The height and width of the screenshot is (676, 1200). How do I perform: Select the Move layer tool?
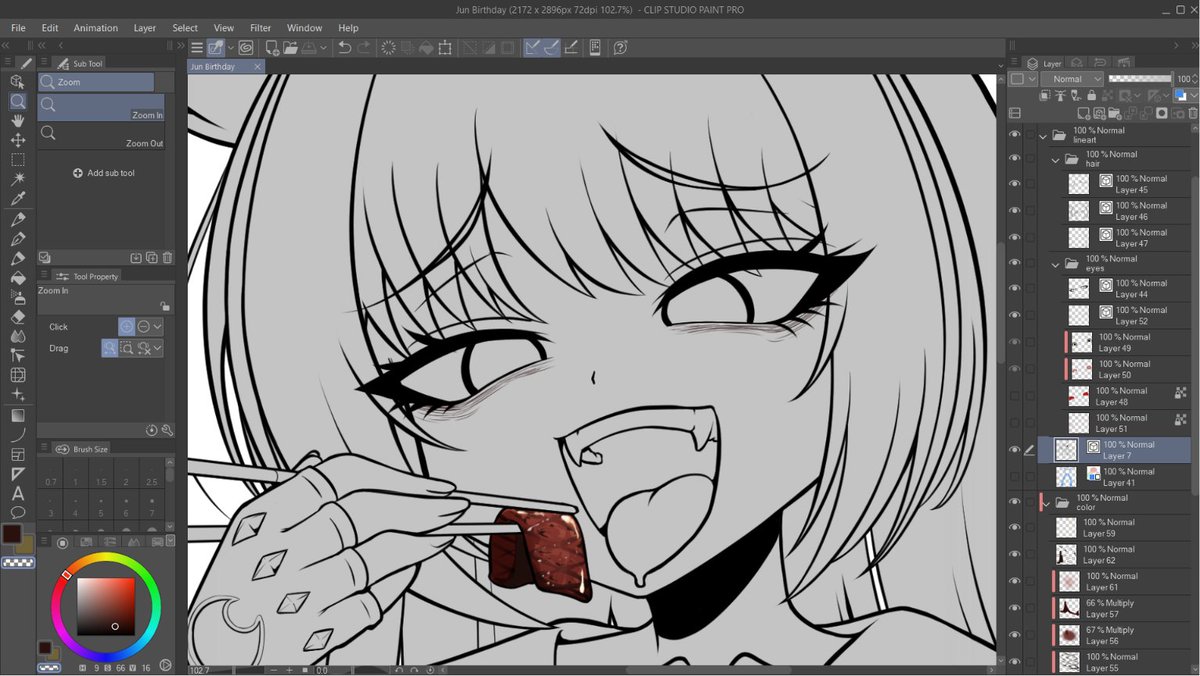(x=18, y=140)
